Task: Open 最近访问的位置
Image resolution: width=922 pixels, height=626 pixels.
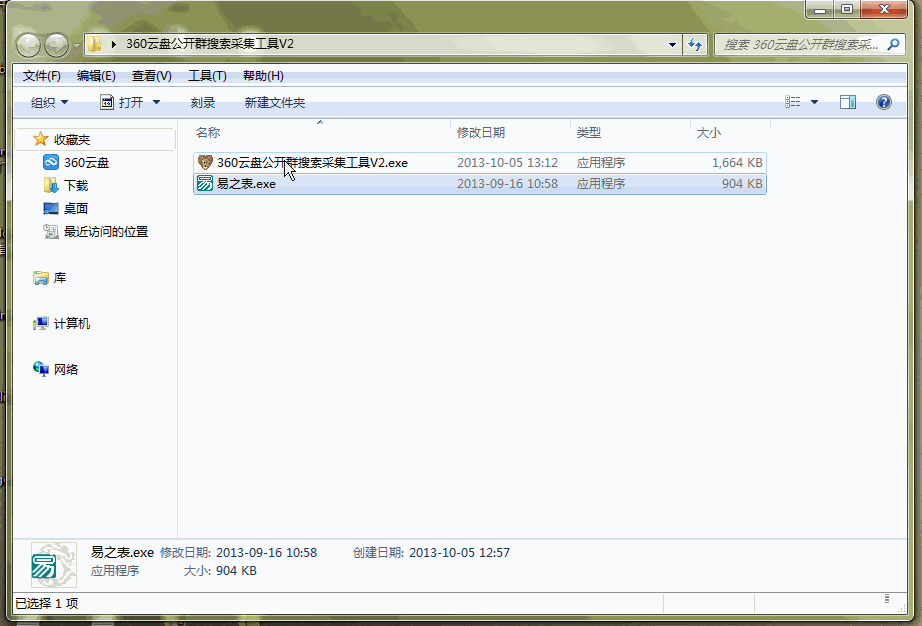Action: pyautogui.click(x=106, y=232)
